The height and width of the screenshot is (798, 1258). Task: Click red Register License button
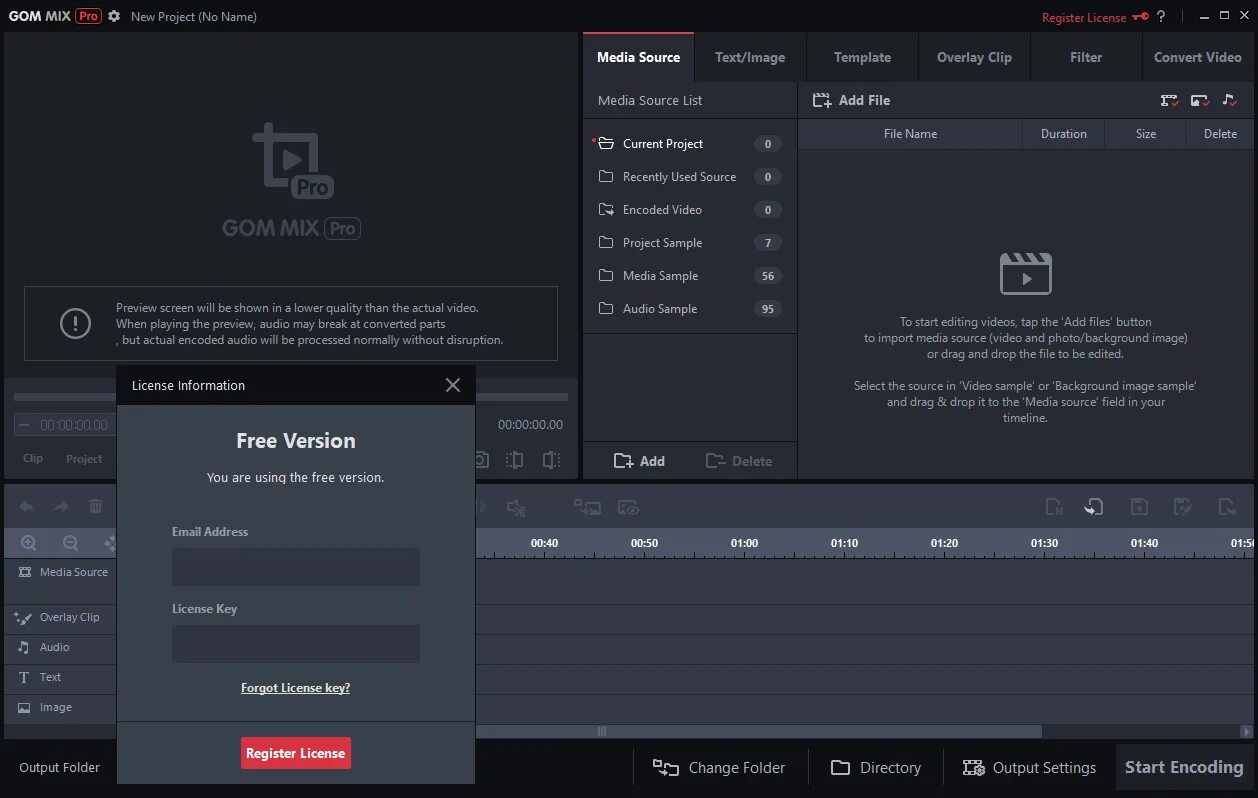pos(296,753)
